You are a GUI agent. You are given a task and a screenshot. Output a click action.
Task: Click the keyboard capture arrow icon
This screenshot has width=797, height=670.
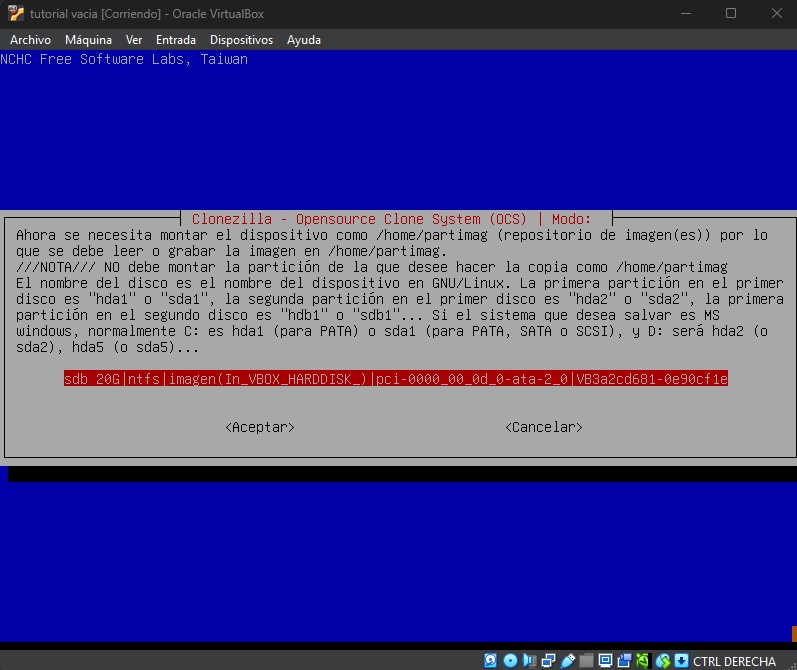682,660
